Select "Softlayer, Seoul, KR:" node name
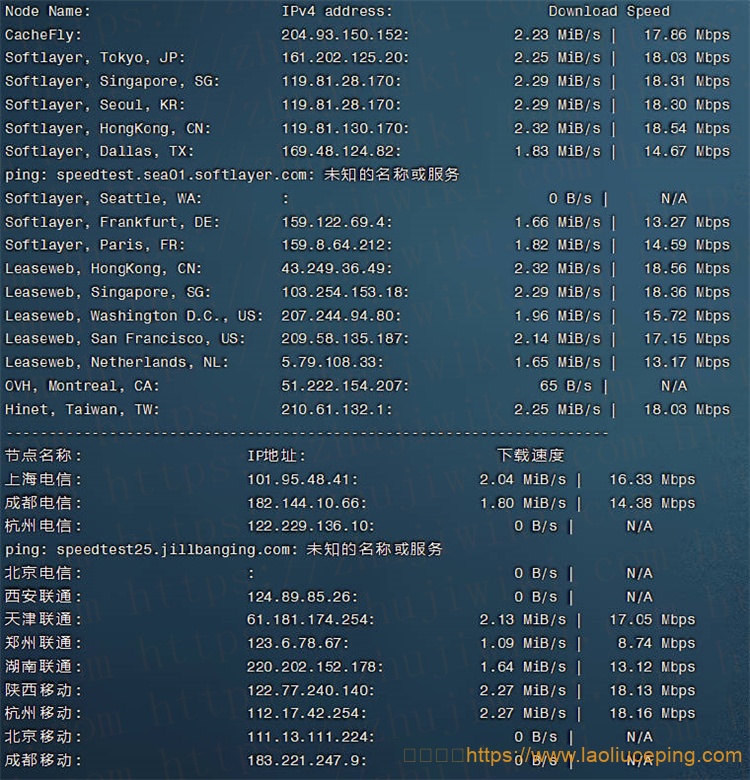Viewport: 750px width, 780px height. pos(95,105)
